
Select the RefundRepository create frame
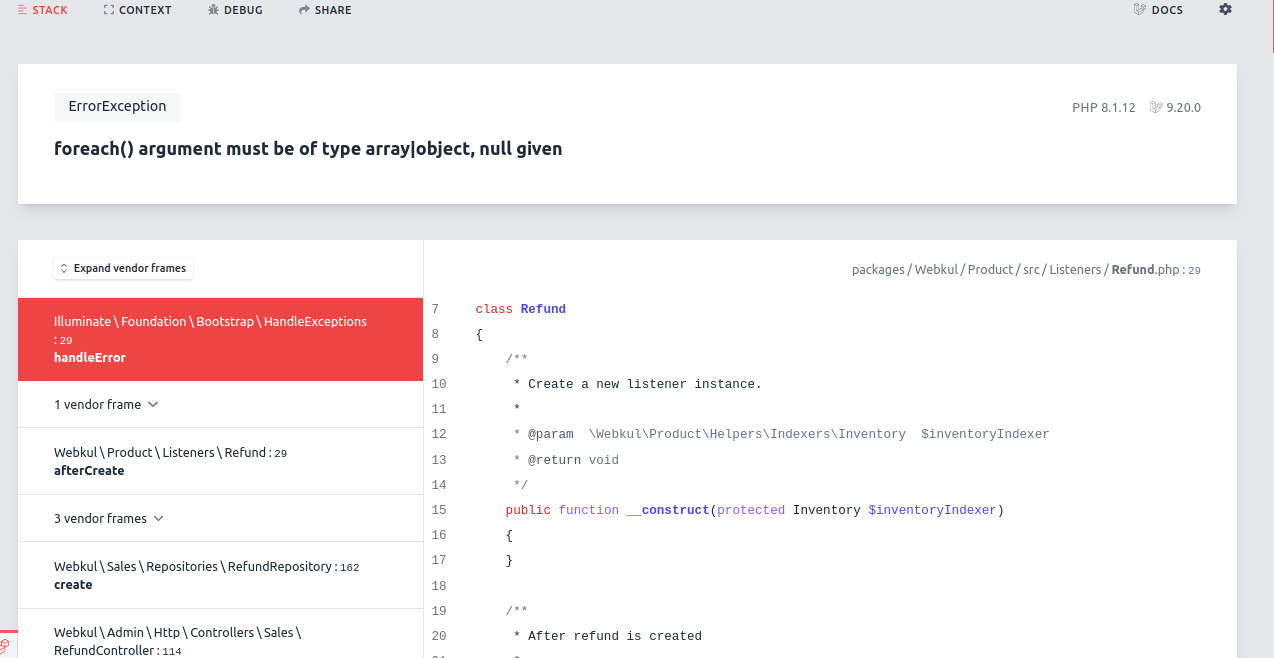[220, 575]
